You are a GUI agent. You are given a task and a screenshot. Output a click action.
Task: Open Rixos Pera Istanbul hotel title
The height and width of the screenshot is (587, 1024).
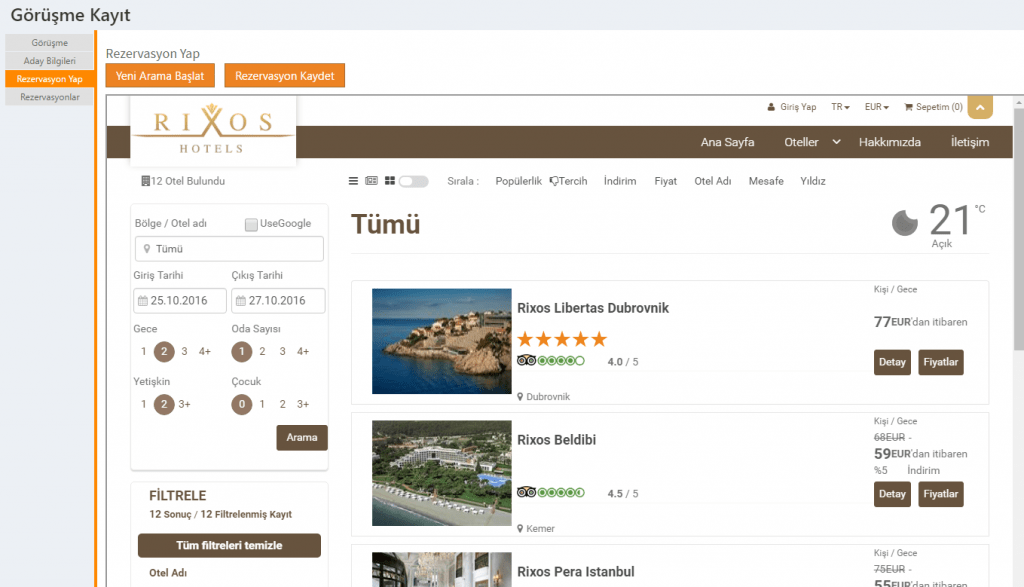575,572
